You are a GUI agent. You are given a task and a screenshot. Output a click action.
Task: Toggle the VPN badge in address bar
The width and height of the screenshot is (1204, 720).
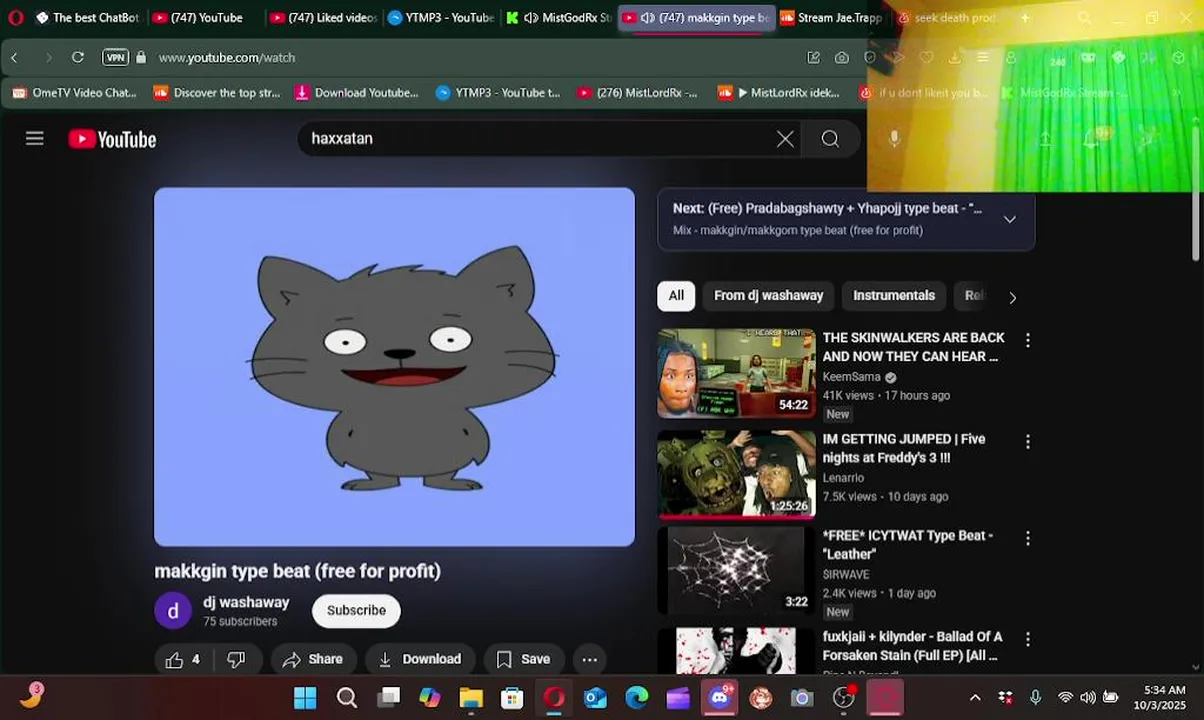115,58
